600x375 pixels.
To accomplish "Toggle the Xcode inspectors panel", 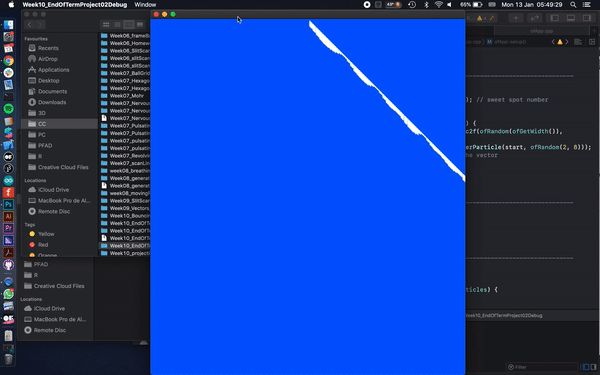I will [587, 18].
